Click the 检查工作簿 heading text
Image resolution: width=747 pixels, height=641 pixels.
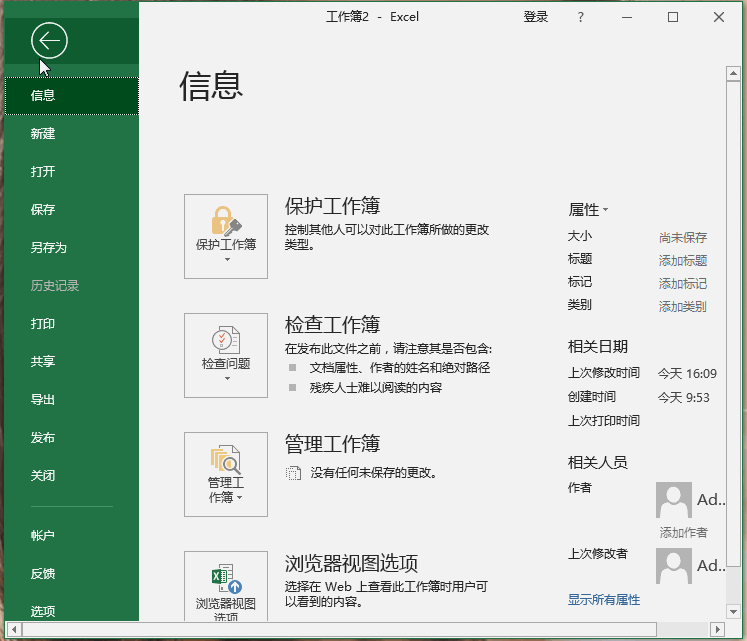(332, 325)
